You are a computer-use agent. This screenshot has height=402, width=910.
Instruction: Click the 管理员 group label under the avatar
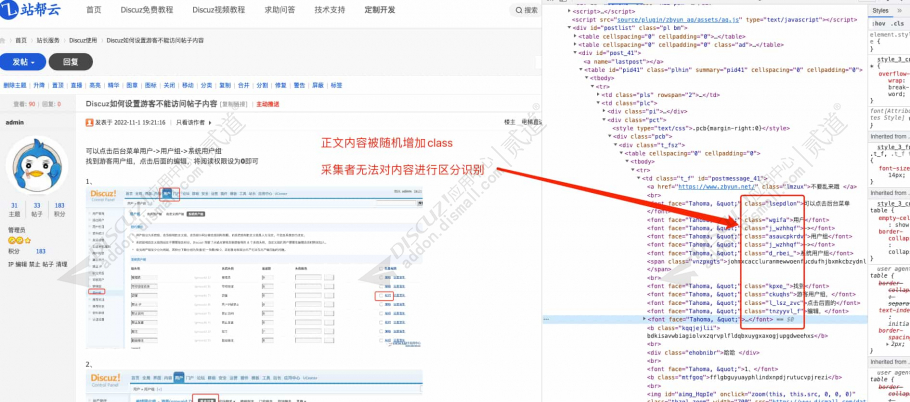16,230
